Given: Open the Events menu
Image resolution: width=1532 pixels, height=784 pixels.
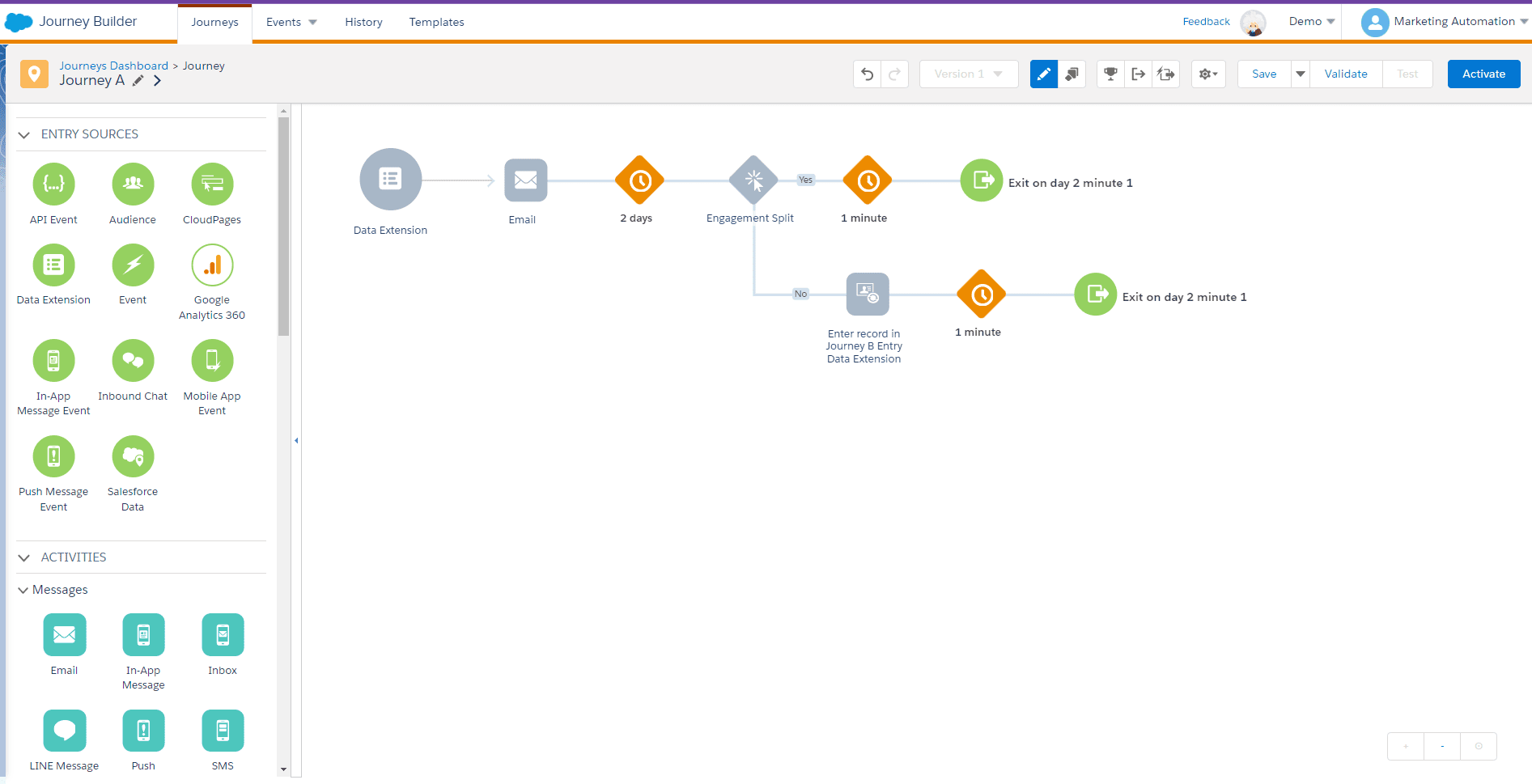Looking at the screenshot, I should pyautogui.click(x=291, y=23).
